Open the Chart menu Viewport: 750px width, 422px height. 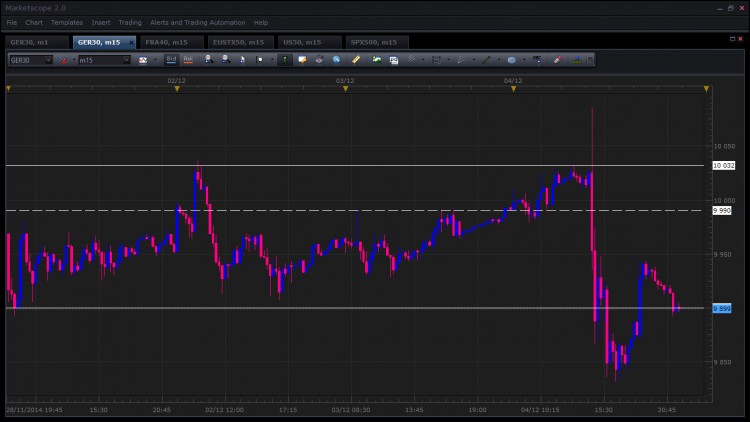34,22
